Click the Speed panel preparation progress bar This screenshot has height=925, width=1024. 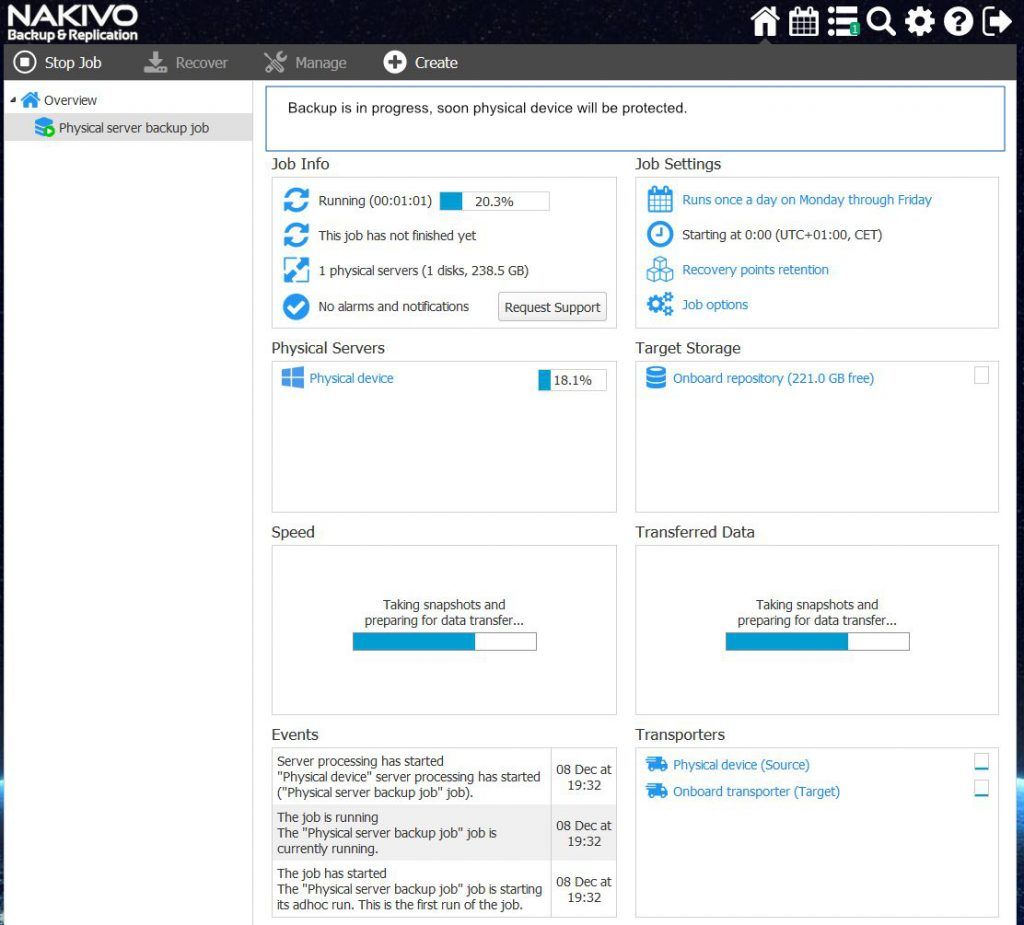coord(445,641)
